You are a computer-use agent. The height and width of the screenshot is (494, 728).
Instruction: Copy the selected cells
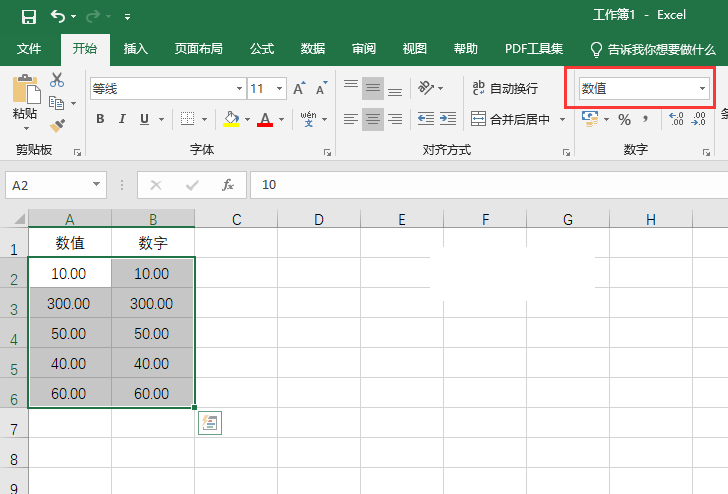57,103
